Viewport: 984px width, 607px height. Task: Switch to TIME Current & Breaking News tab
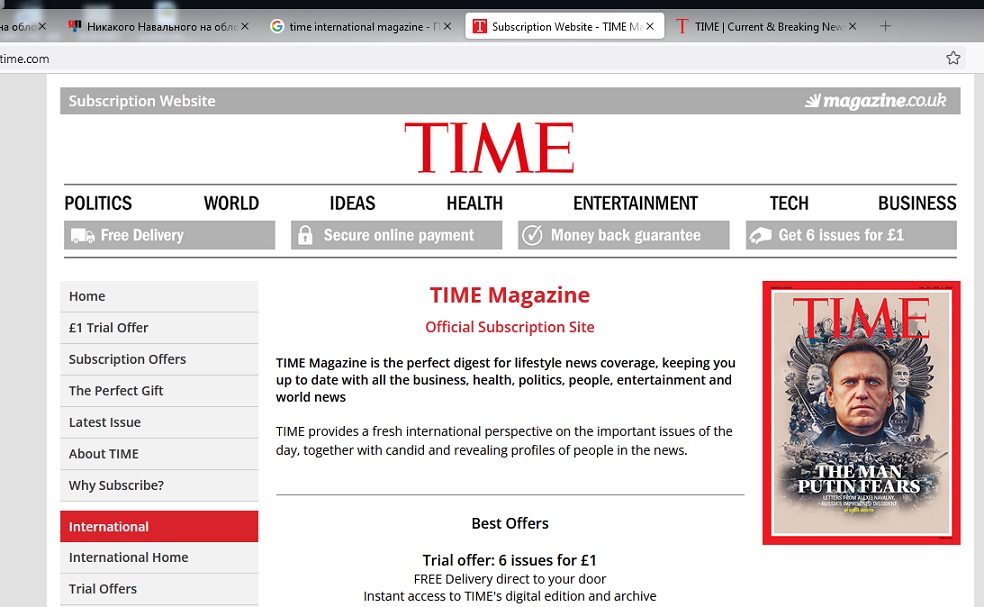[766, 26]
